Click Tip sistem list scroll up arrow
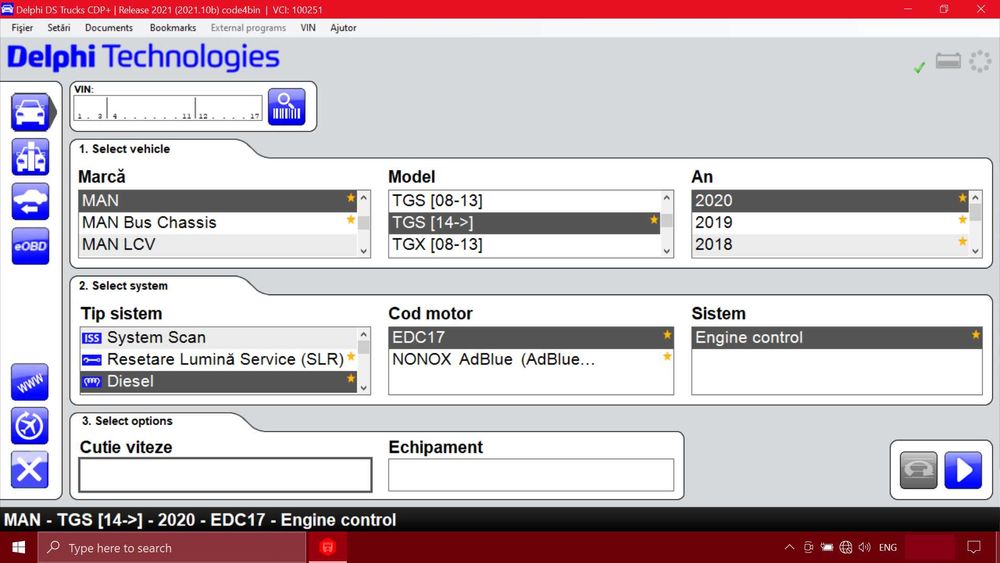Viewport: 1000px width, 563px height. point(364,334)
